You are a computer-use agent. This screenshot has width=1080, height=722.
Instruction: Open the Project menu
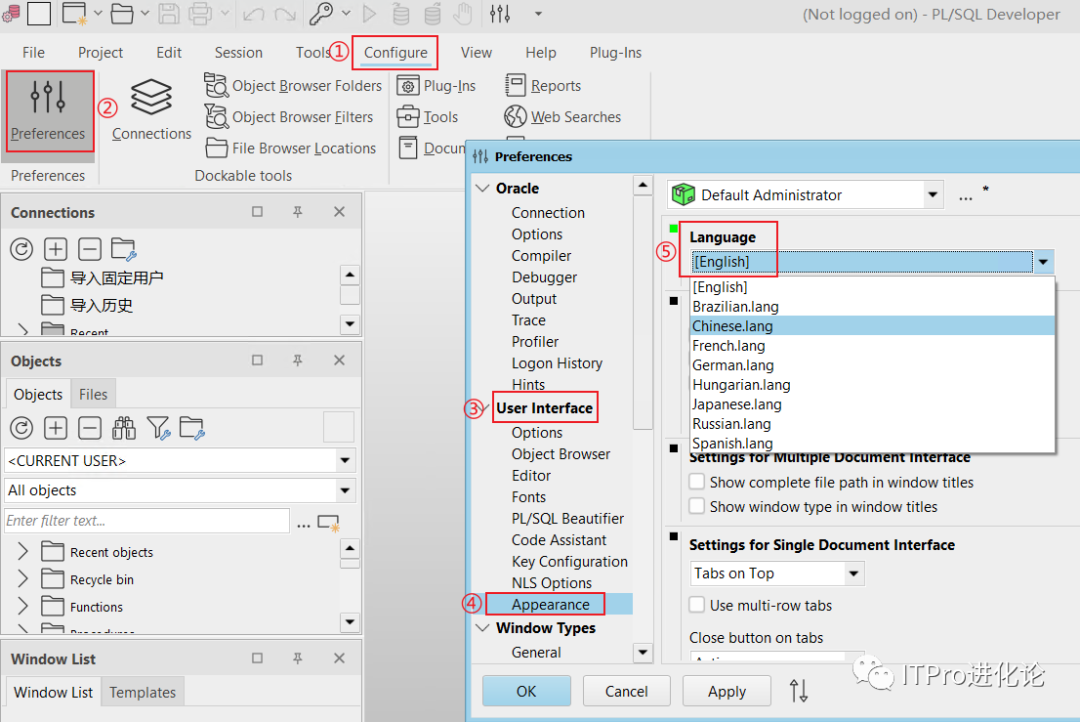coord(101,52)
